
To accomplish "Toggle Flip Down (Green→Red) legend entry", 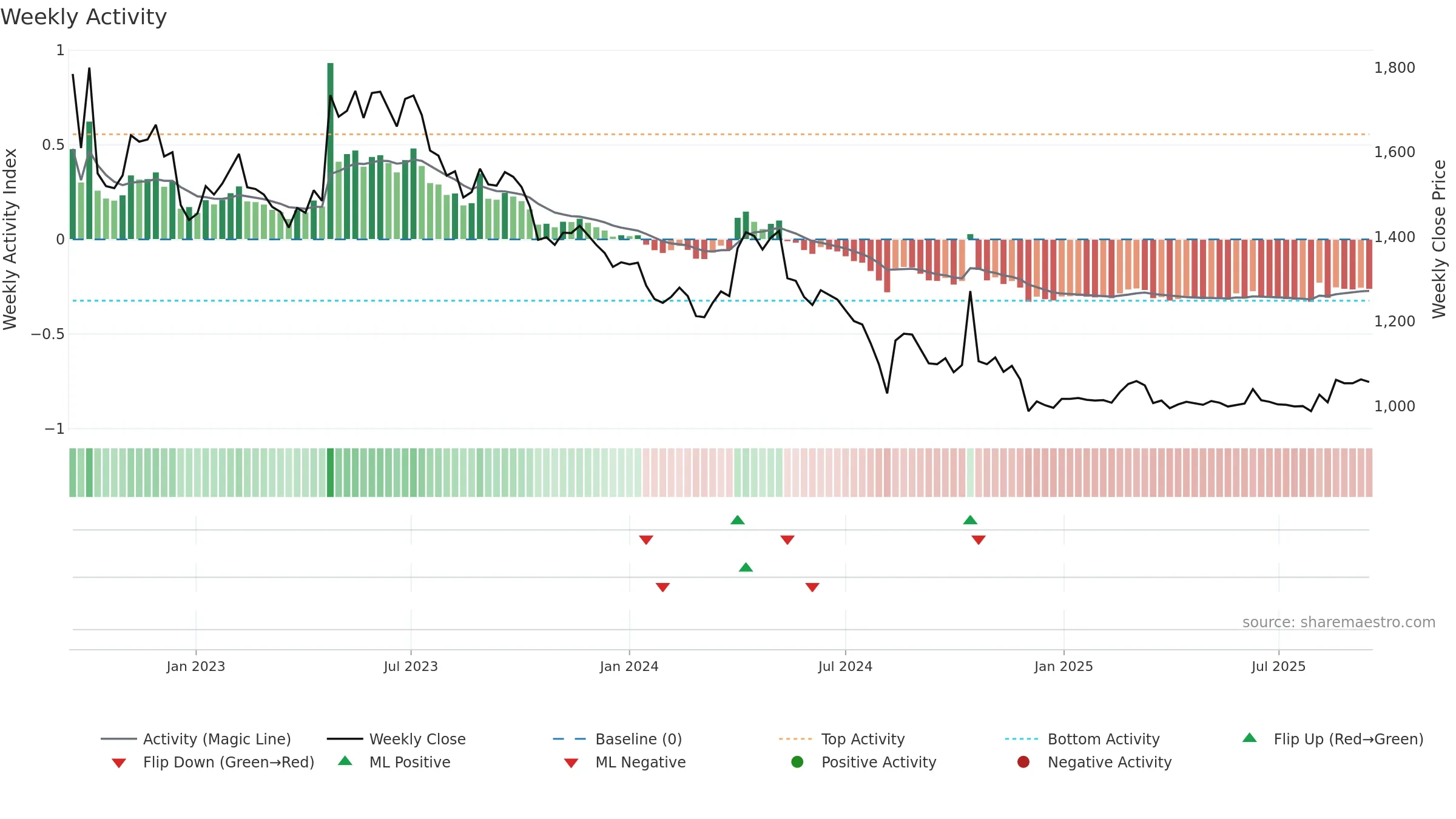I will 213,762.
